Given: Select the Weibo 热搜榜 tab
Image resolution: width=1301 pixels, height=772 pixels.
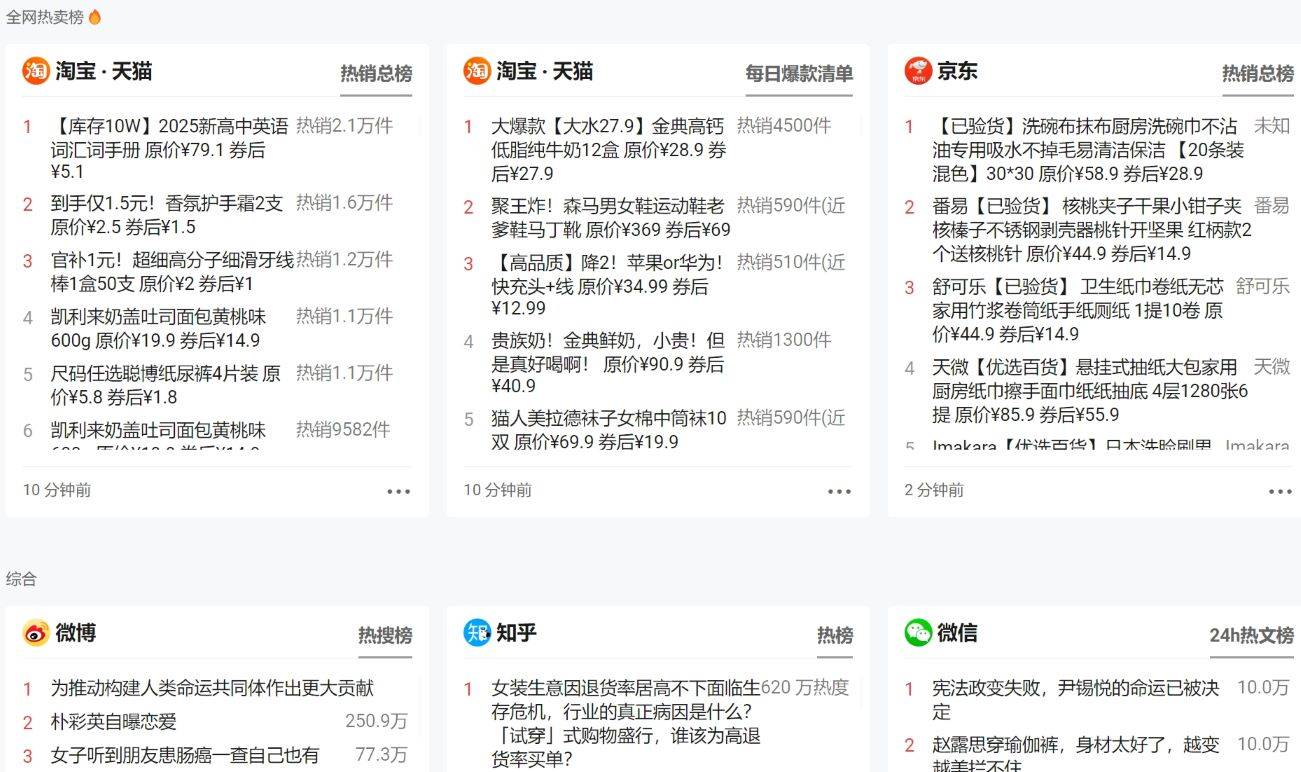Looking at the screenshot, I should point(385,636).
